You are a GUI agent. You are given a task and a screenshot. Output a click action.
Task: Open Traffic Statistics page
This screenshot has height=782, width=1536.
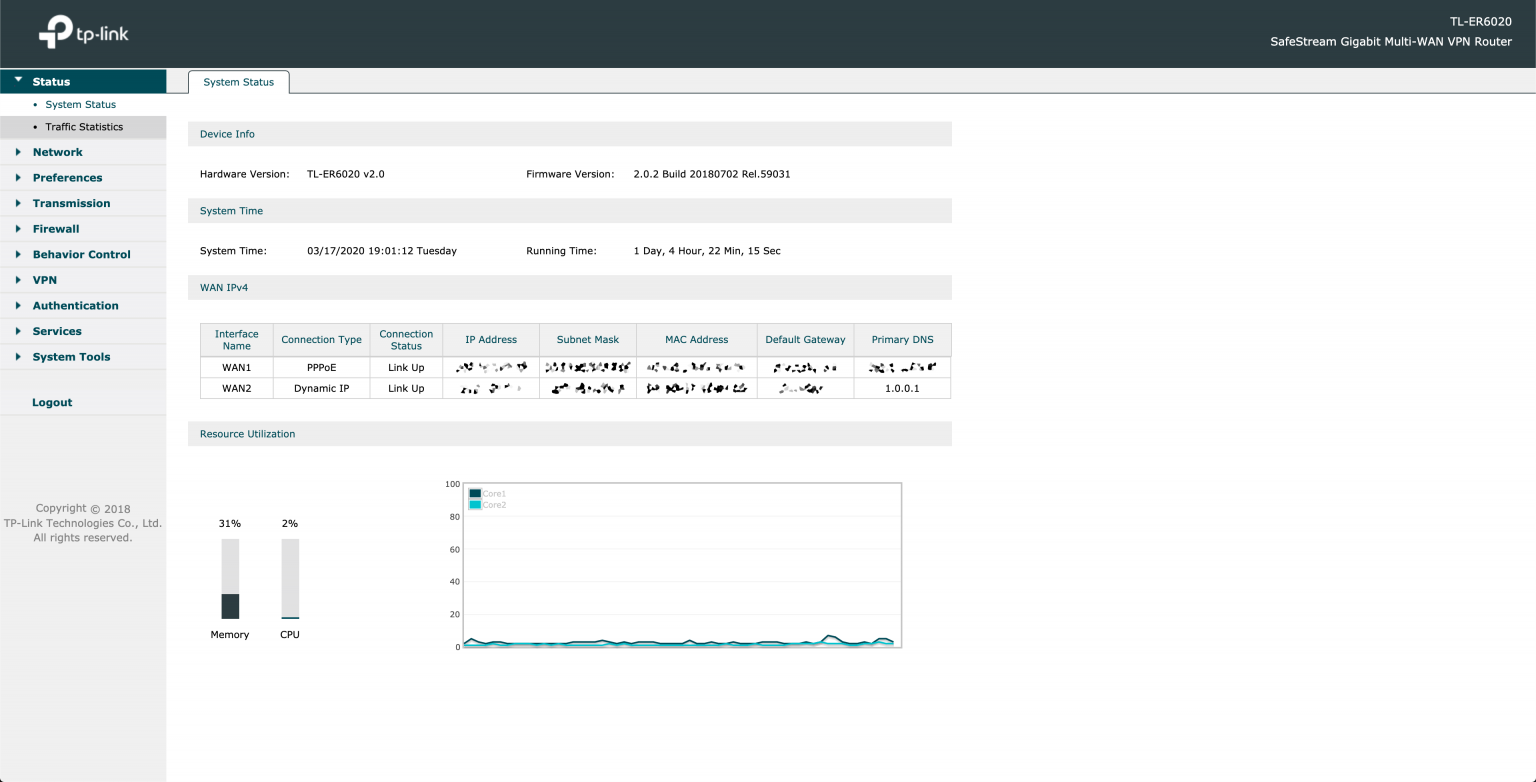click(84, 127)
